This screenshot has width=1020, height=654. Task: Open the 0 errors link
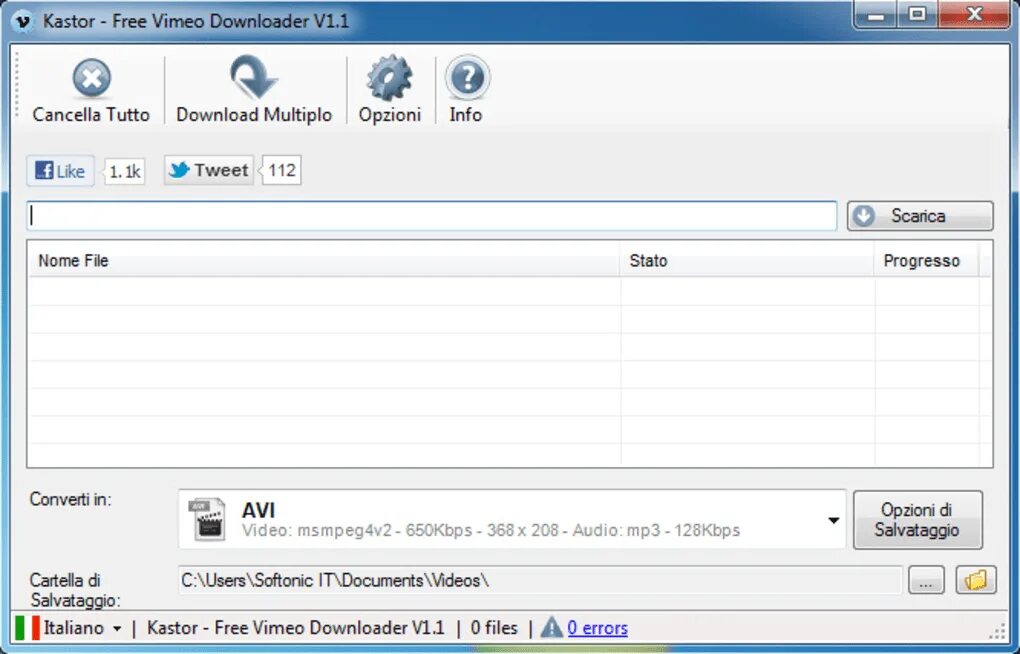tap(597, 628)
